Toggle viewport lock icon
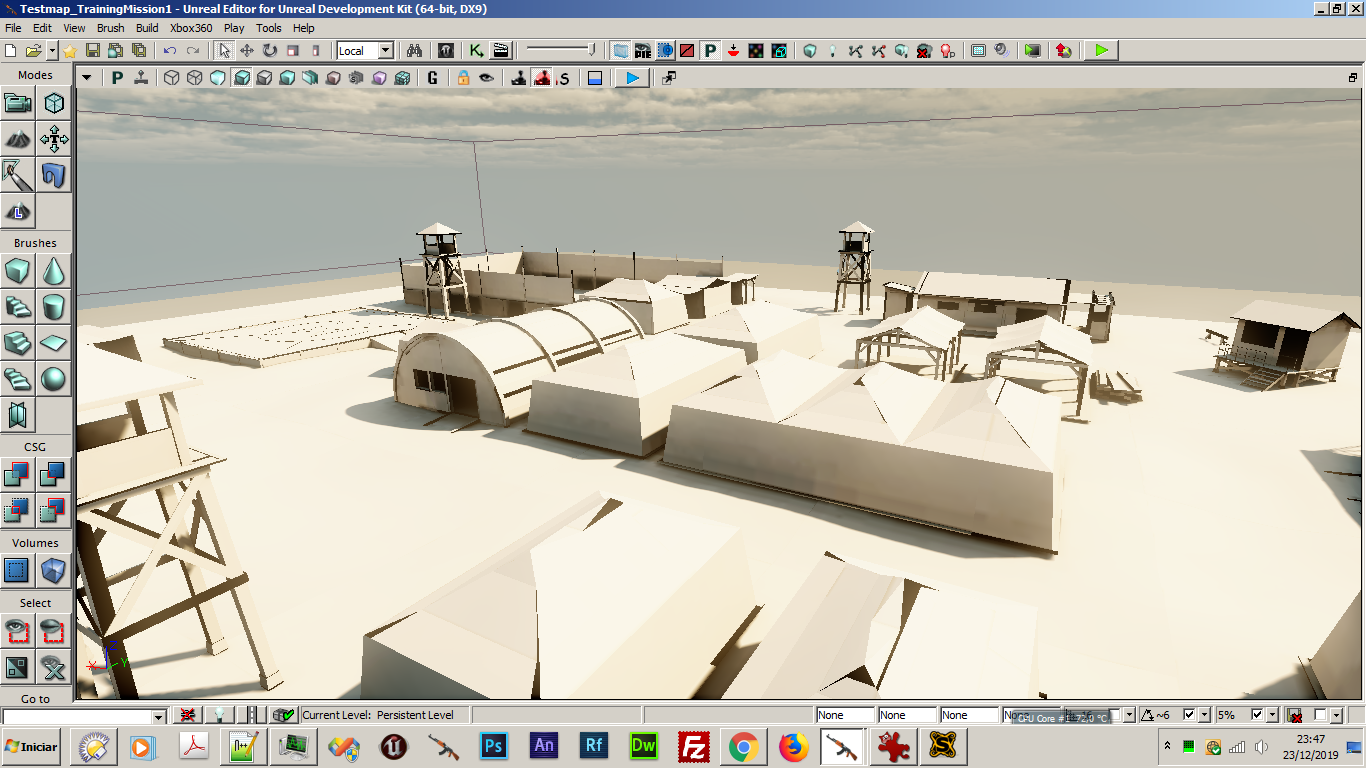 463,78
